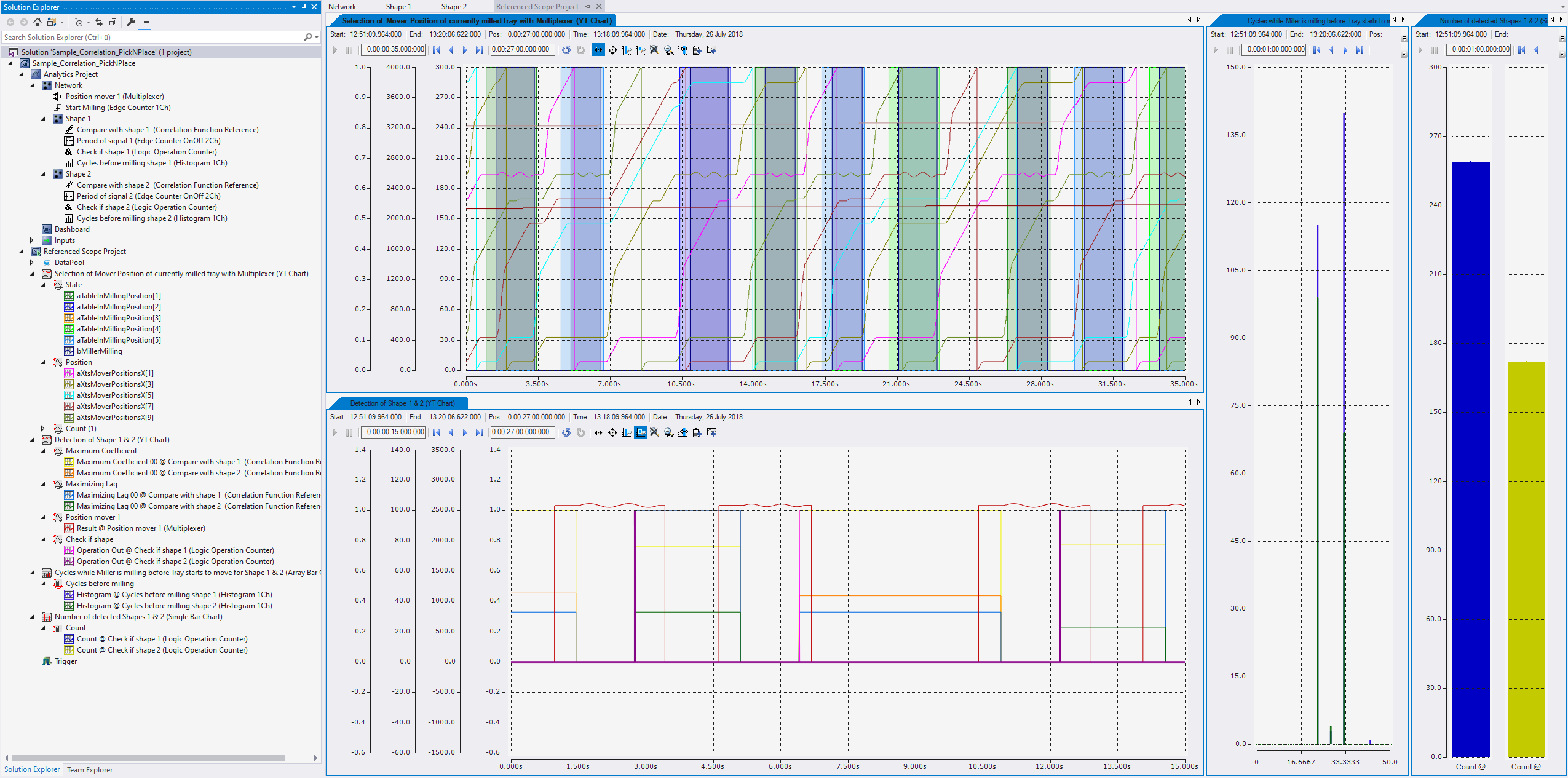
Task: Toggle the vertical zoom icon in the Mover Position chart
Action: click(627, 50)
